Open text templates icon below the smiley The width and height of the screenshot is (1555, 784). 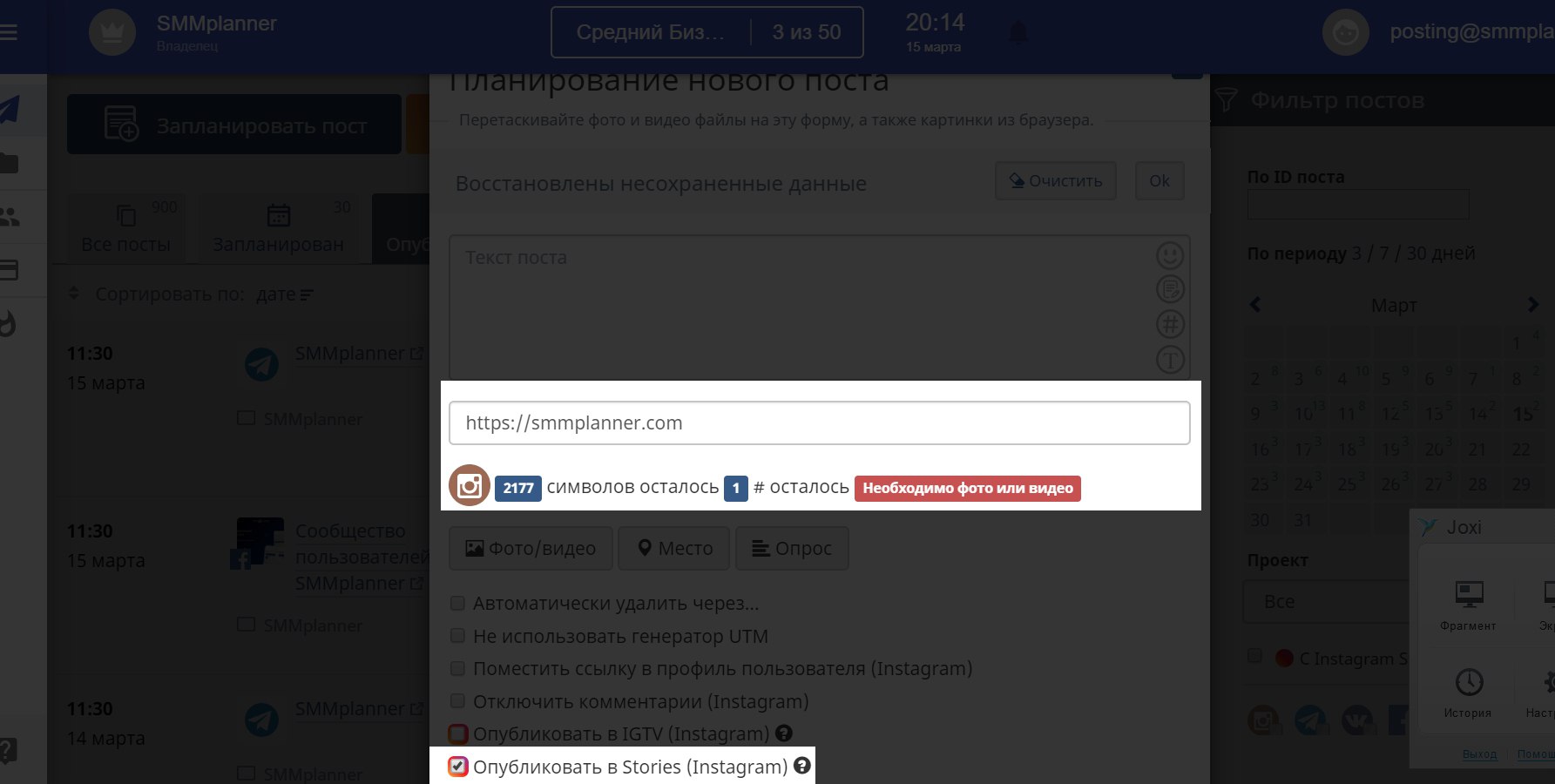click(x=1170, y=289)
